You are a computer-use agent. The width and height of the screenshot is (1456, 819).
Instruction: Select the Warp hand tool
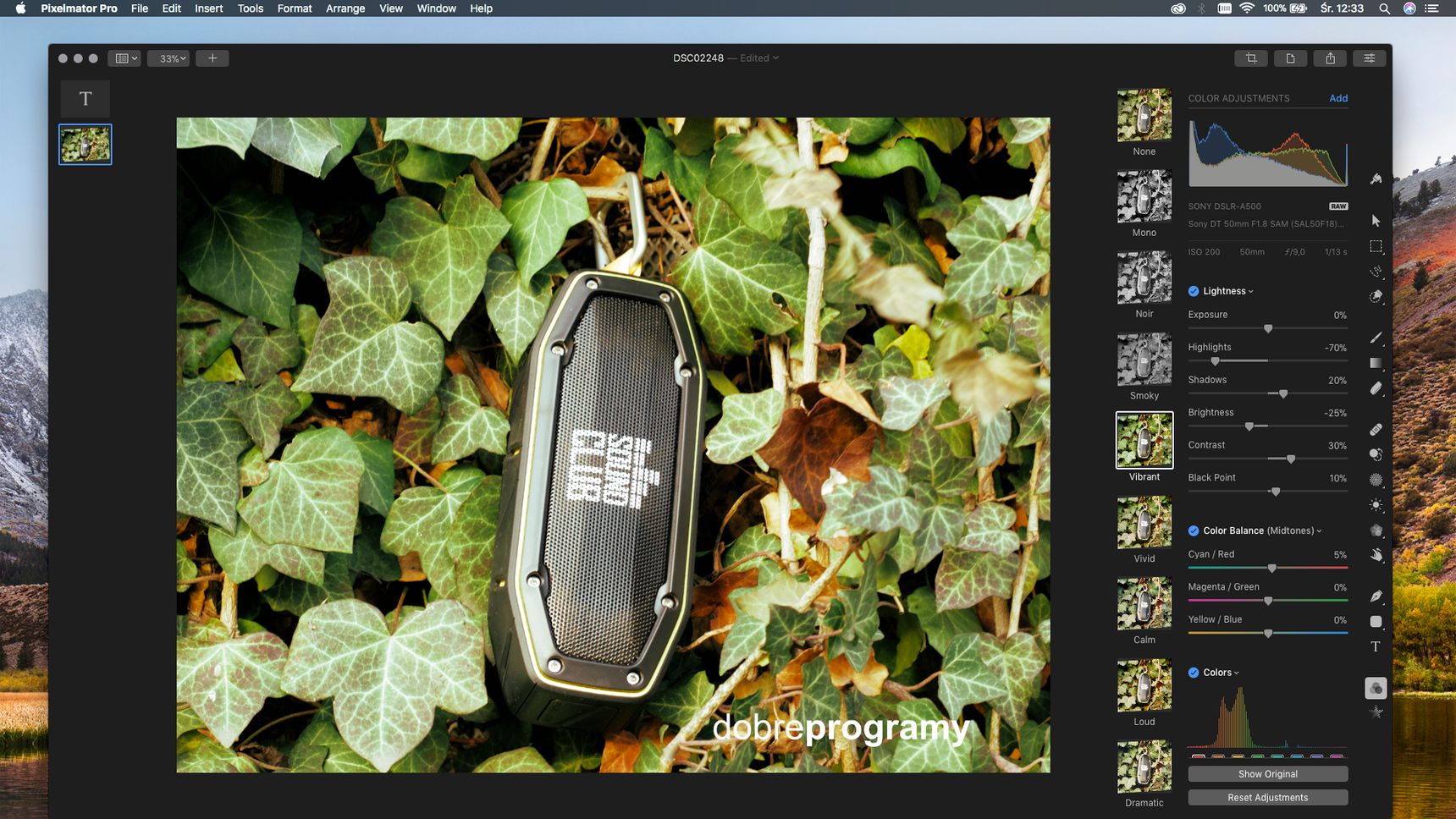click(1376, 556)
